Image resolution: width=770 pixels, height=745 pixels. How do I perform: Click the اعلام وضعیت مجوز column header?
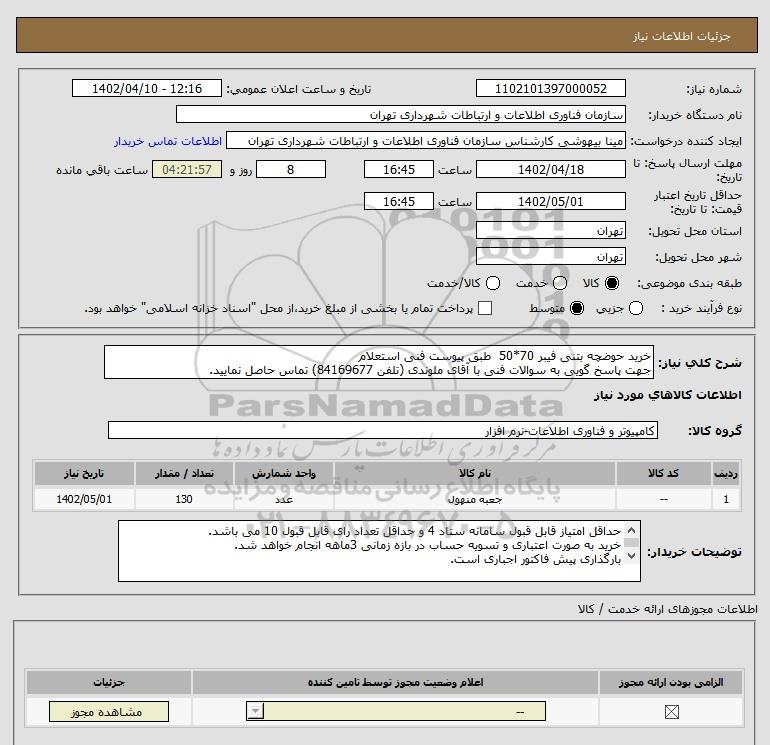pyautogui.click(x=395, y=683)
